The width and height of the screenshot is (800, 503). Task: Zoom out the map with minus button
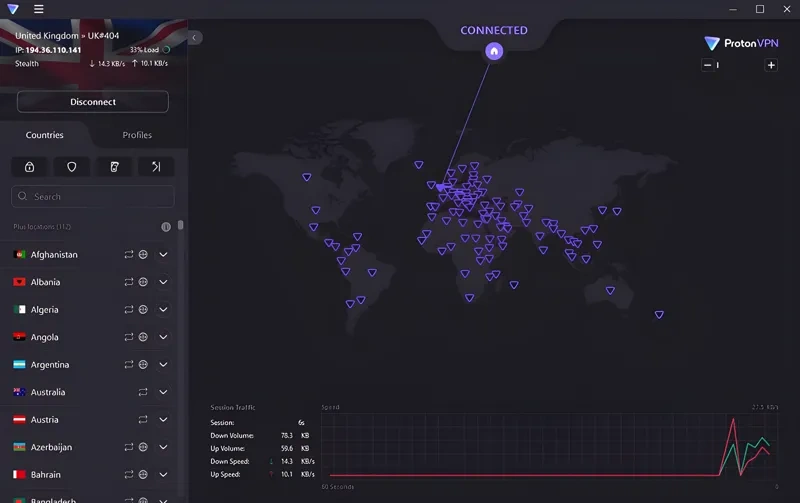(707, 65)
